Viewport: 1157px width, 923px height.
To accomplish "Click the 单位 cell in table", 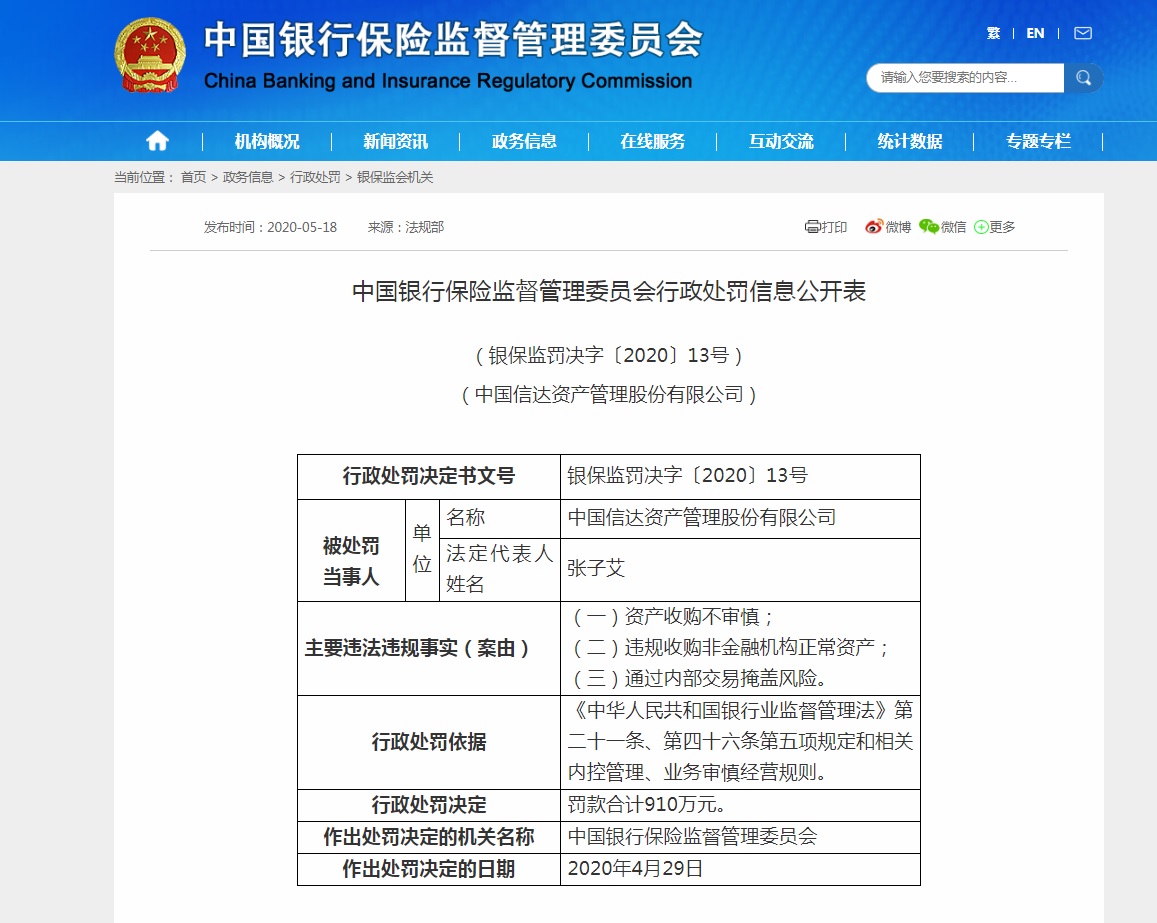I will point(422,549).
